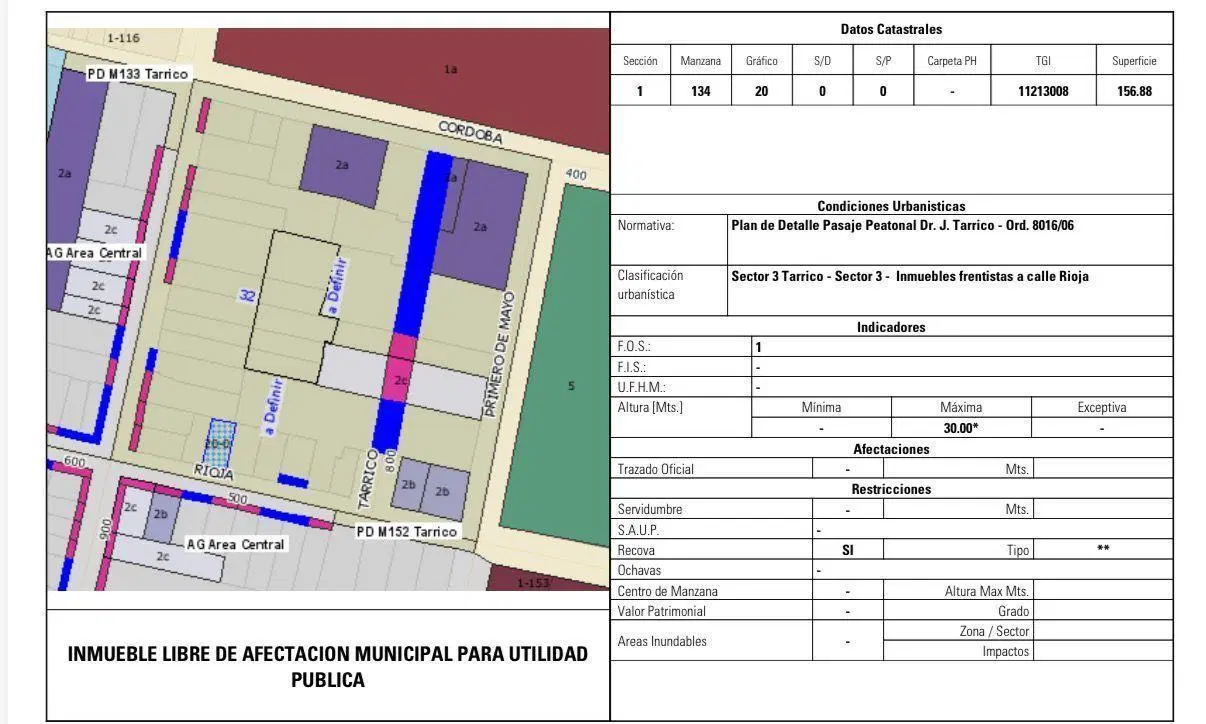Click the 'Zona / Sector' label
Image resolution: width=1206 pixels, height=724 pixels.
point(995,631)
